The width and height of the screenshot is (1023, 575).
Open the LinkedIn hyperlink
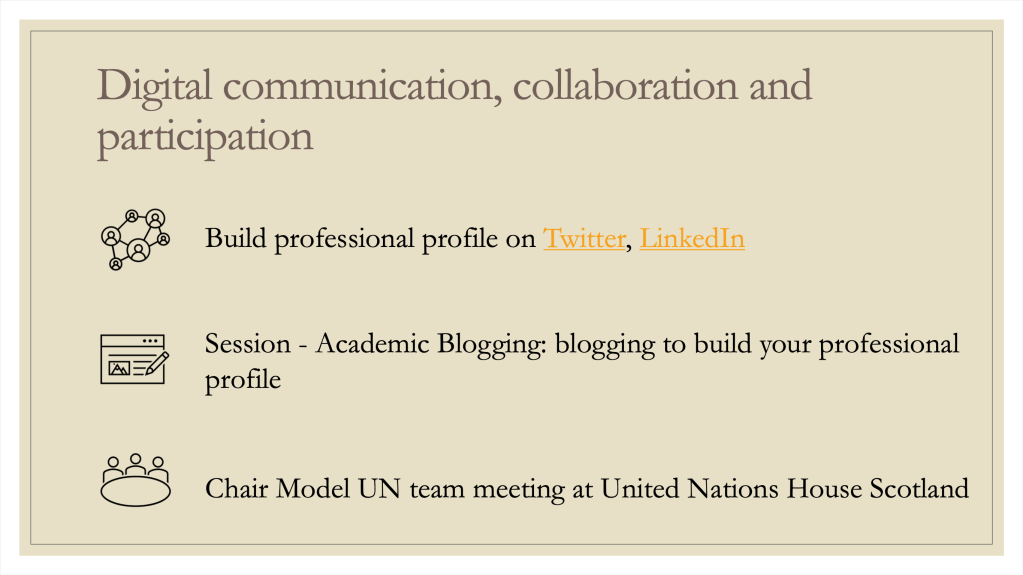692,238
